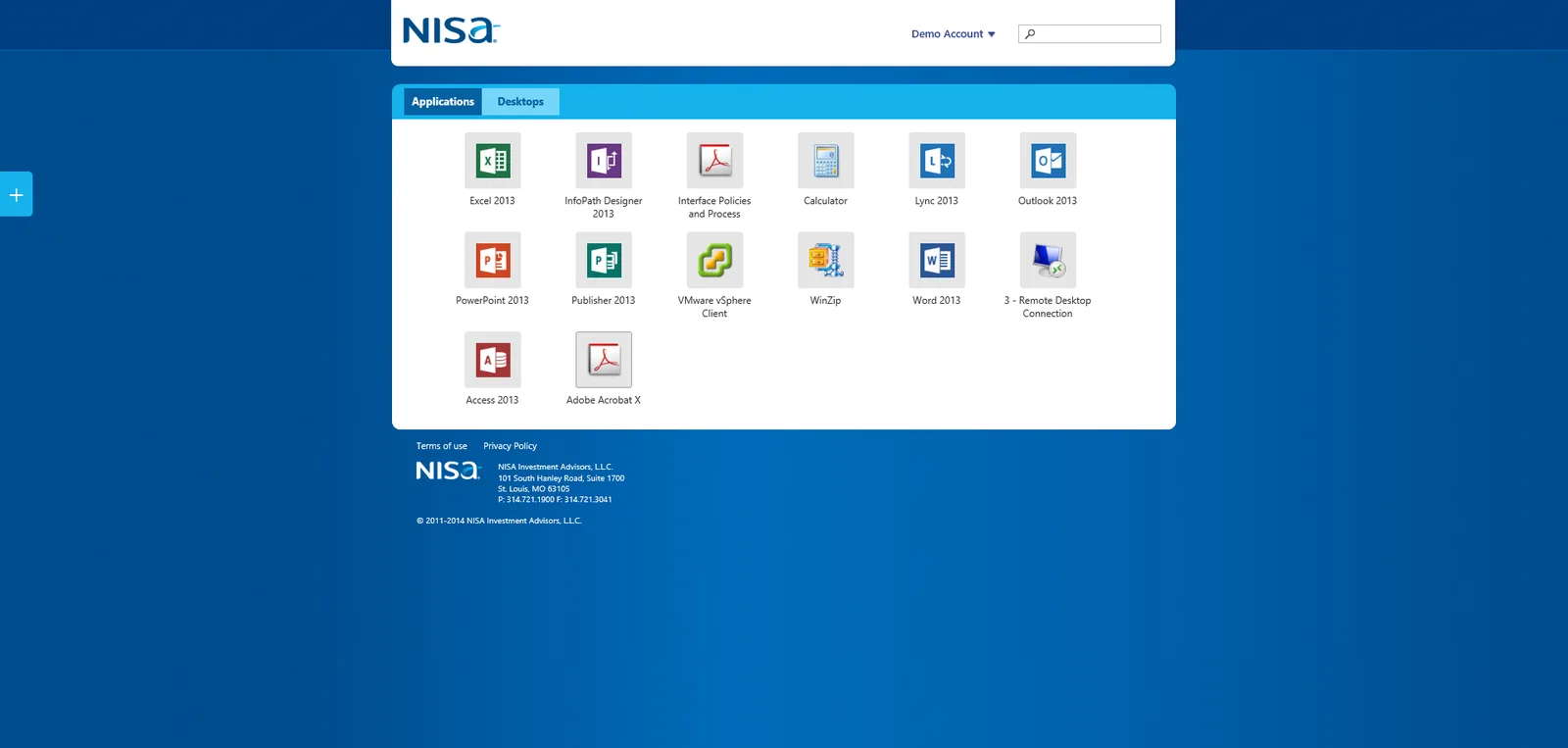Open the Demo Account dropdown menu
The height and width of the screenshot is (748, 1568).
coord(954,34)
